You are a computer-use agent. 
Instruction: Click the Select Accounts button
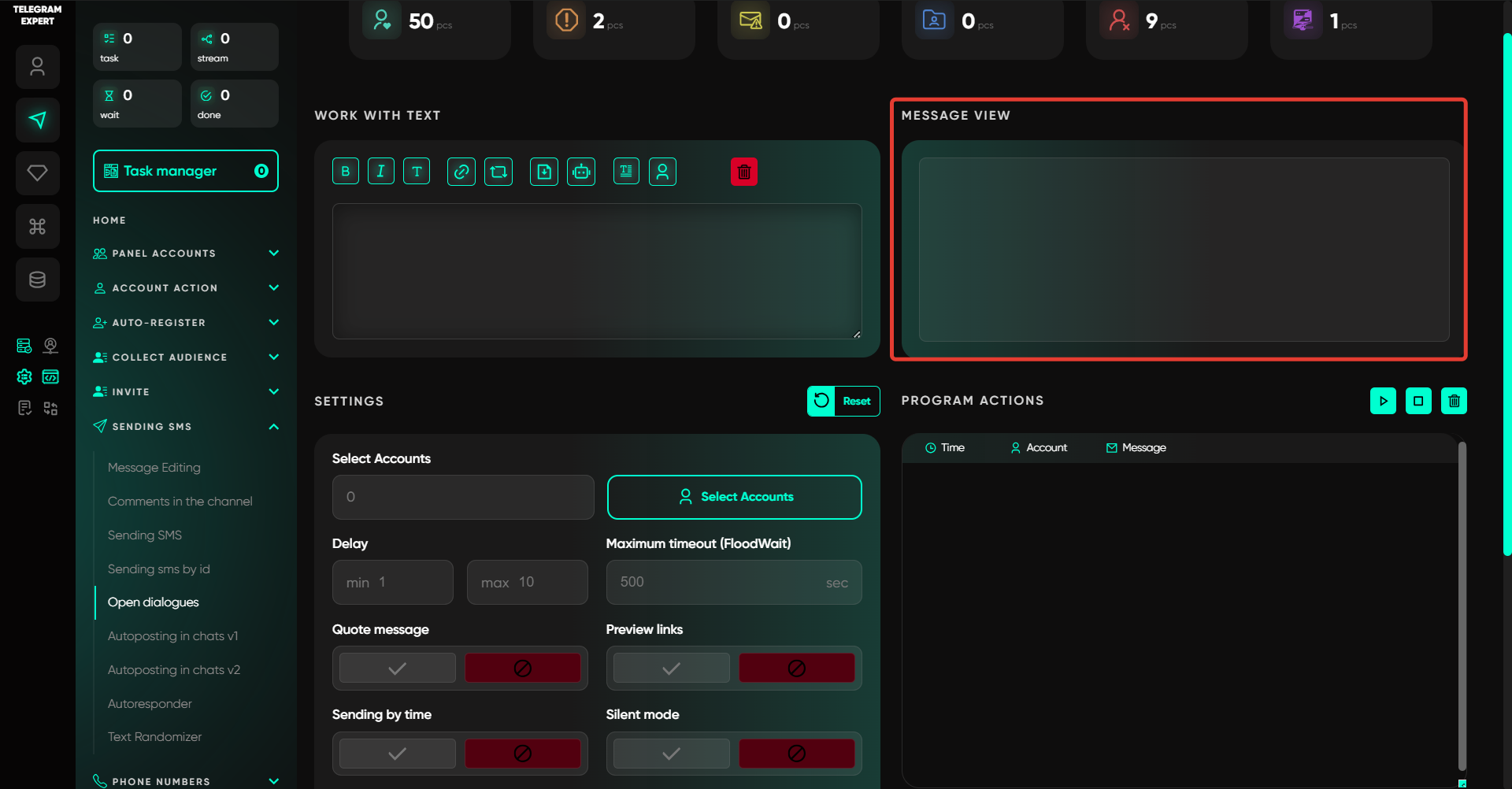(x=734, y=497)
